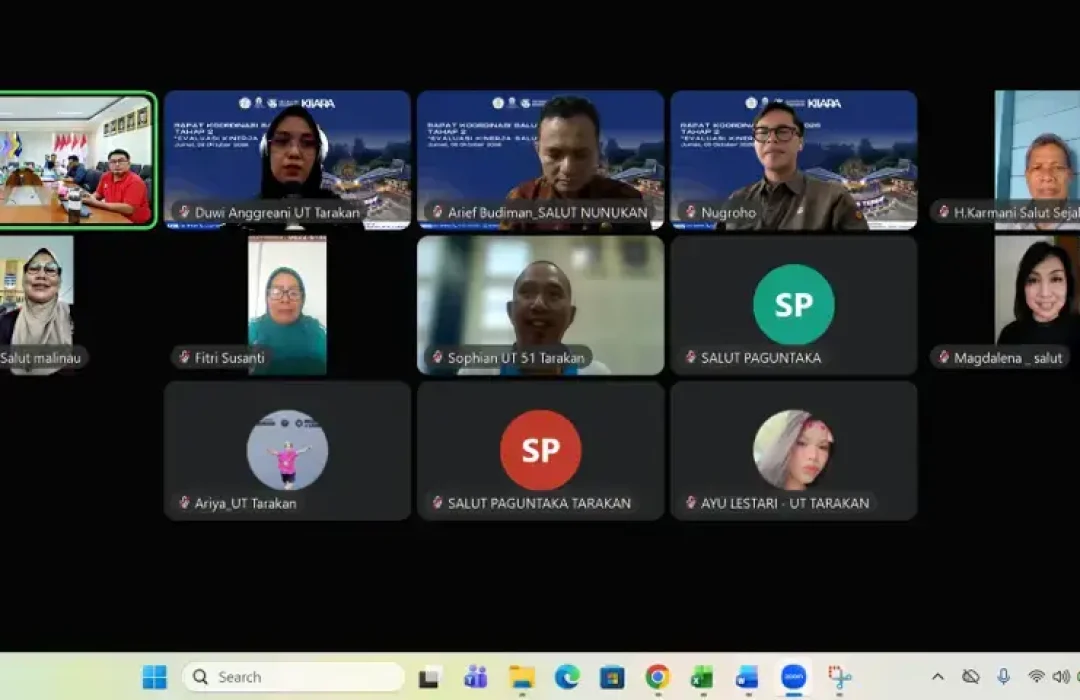1080x700 pixels.
Task: Click muted mic icon beside Arief Budiman
Action: [437, 212]
